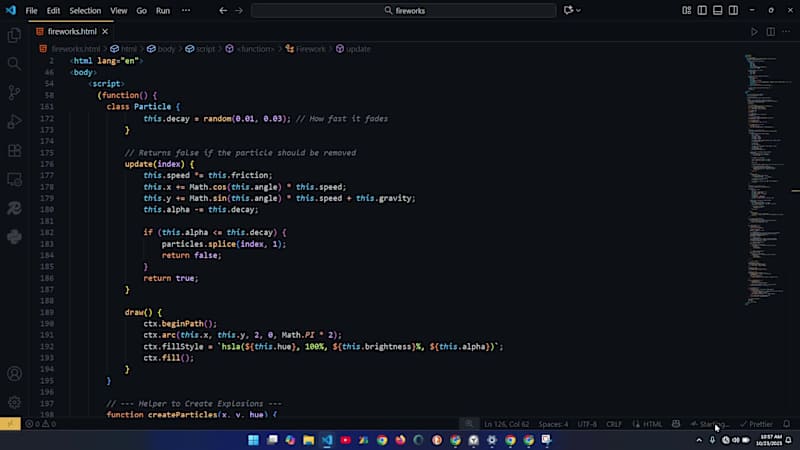
Task: Open the Edit menu
Action: tap(53, 10)
